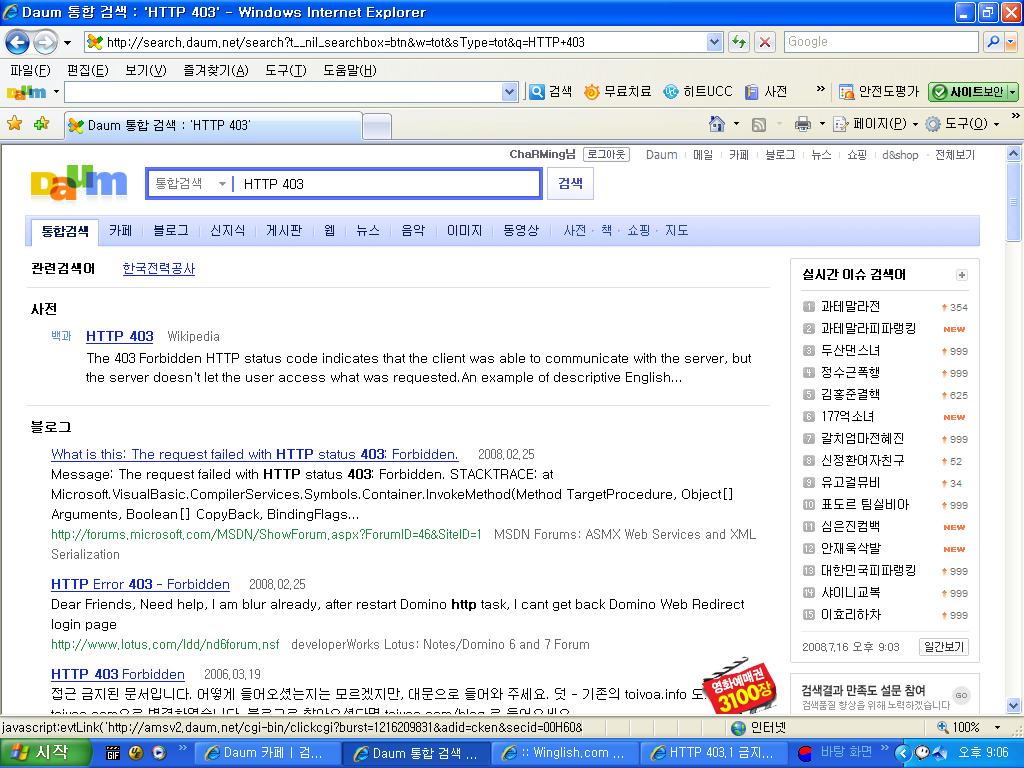
Task: Open the 파일(F) menu
Action: click(x=30, y=70)
